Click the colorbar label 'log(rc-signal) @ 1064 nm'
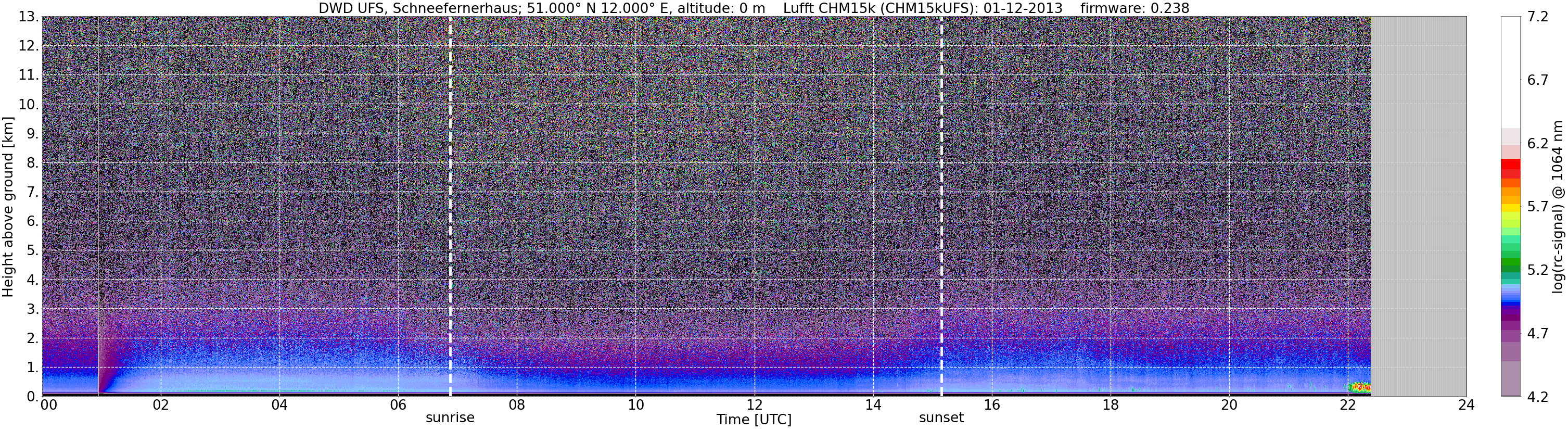This screenshot has width=1568, height=430. pos(1557,207)
